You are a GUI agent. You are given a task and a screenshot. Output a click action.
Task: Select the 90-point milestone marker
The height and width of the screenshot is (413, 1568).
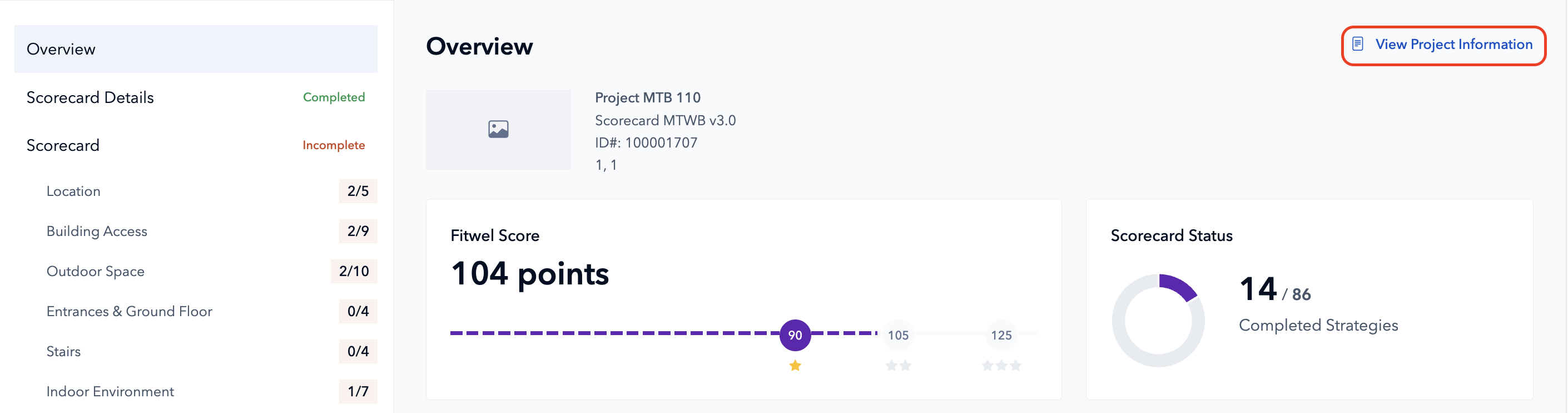(795, 335)
